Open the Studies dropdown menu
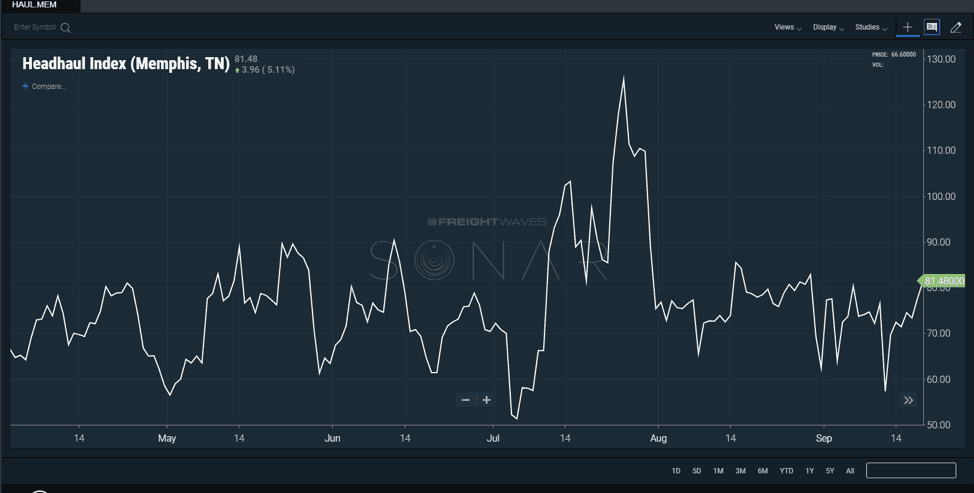The height and width of the screenshot is (493, 974). (870, 28)
